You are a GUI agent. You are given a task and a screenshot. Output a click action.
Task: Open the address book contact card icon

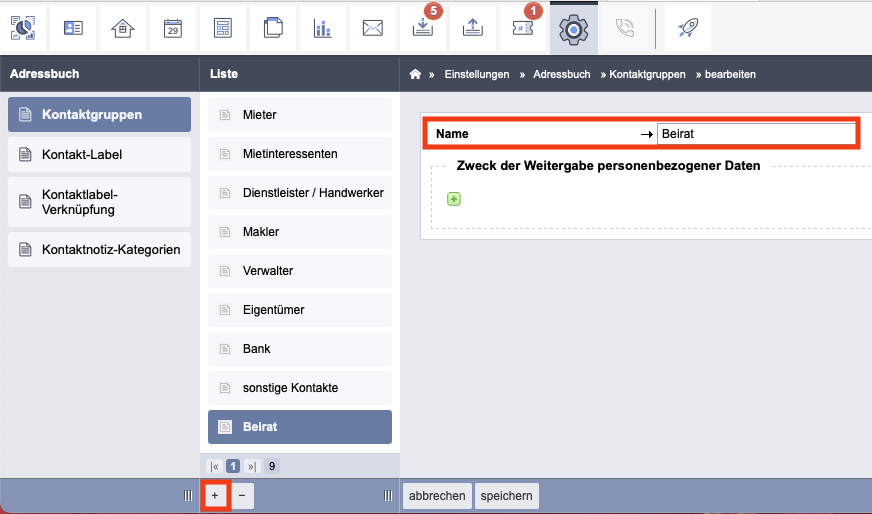(73, 28)
